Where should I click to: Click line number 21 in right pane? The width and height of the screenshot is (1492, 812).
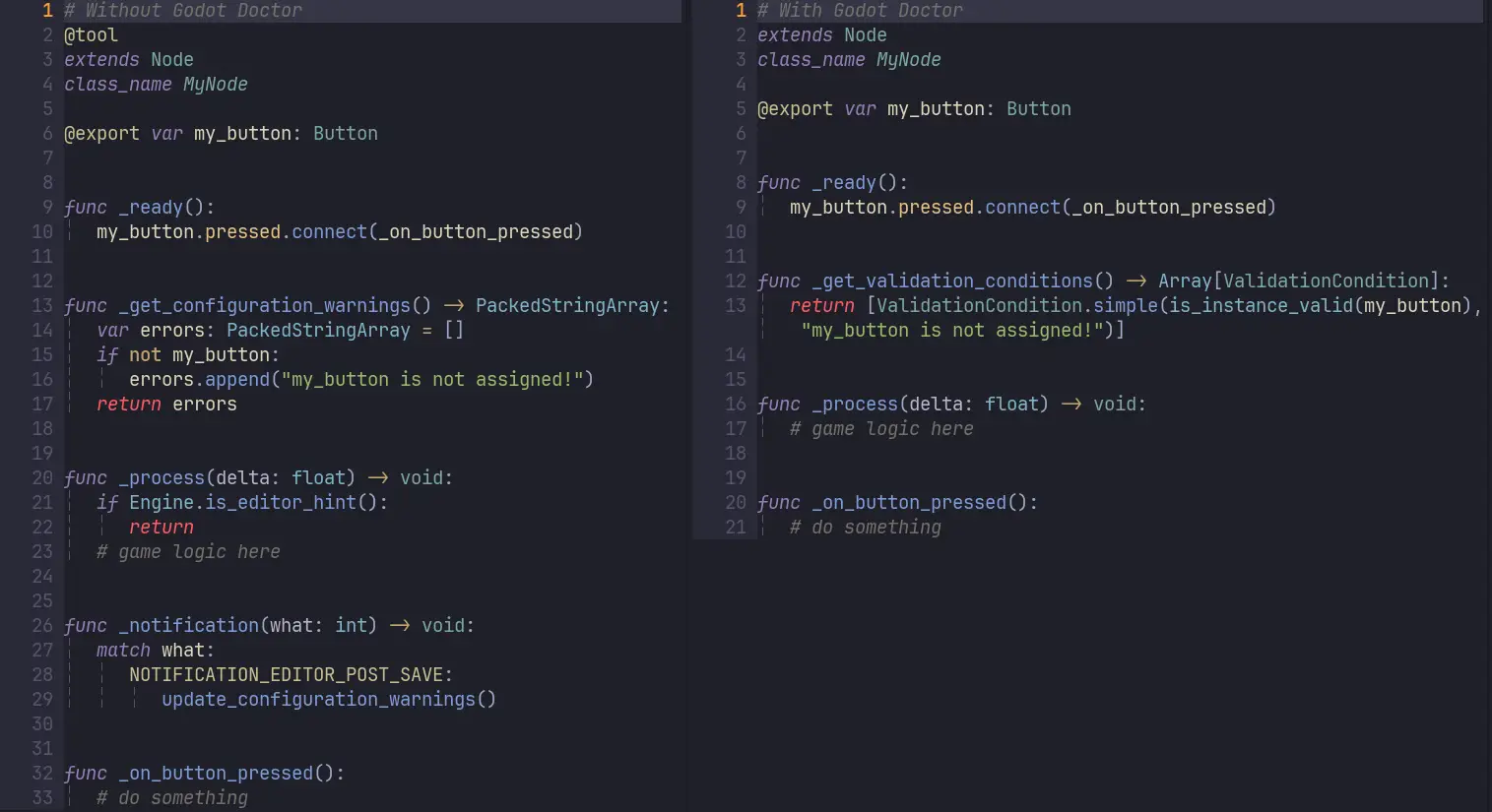click(736, 528)
